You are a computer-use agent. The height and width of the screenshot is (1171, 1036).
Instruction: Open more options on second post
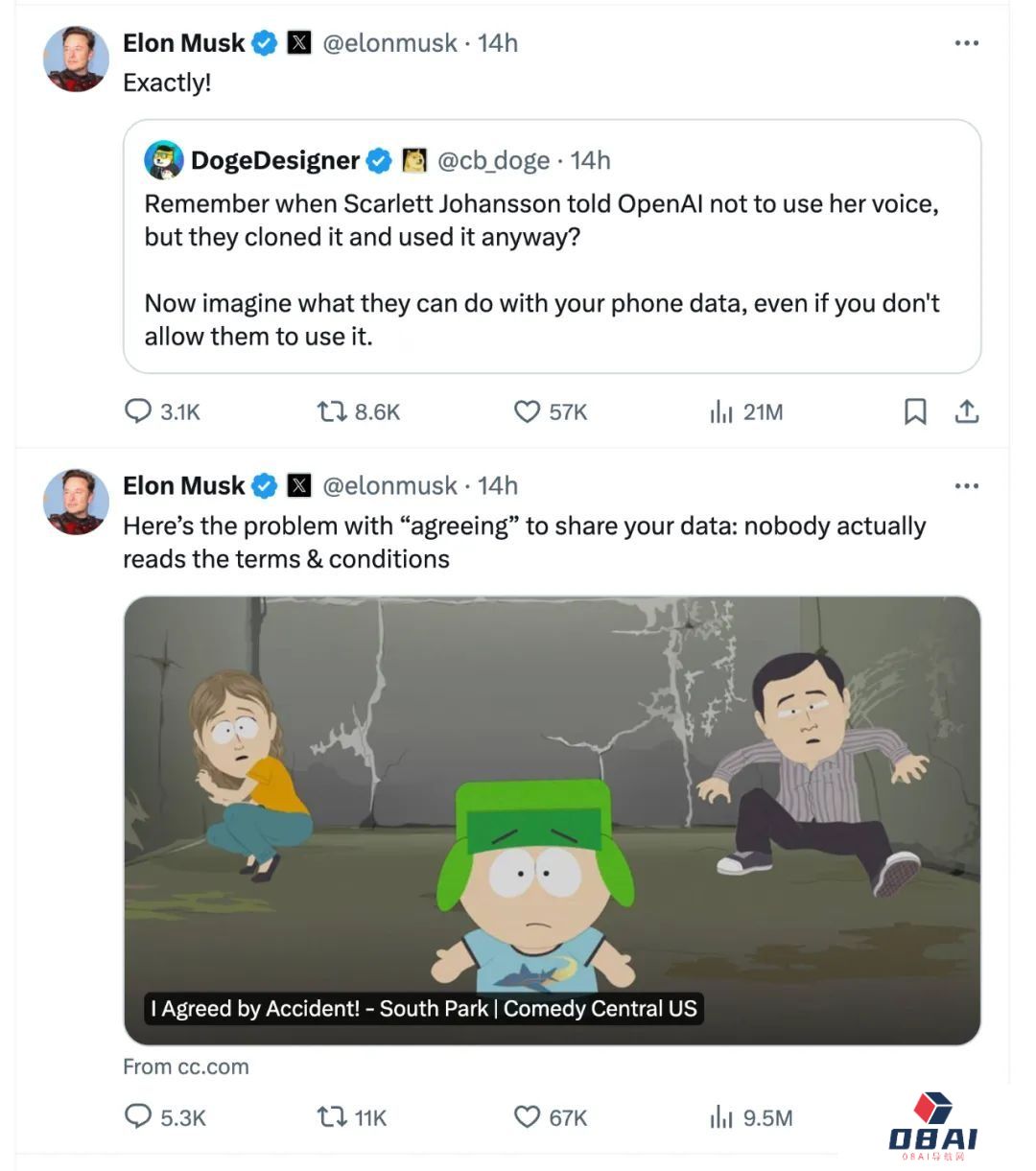[x=966, y=486]
